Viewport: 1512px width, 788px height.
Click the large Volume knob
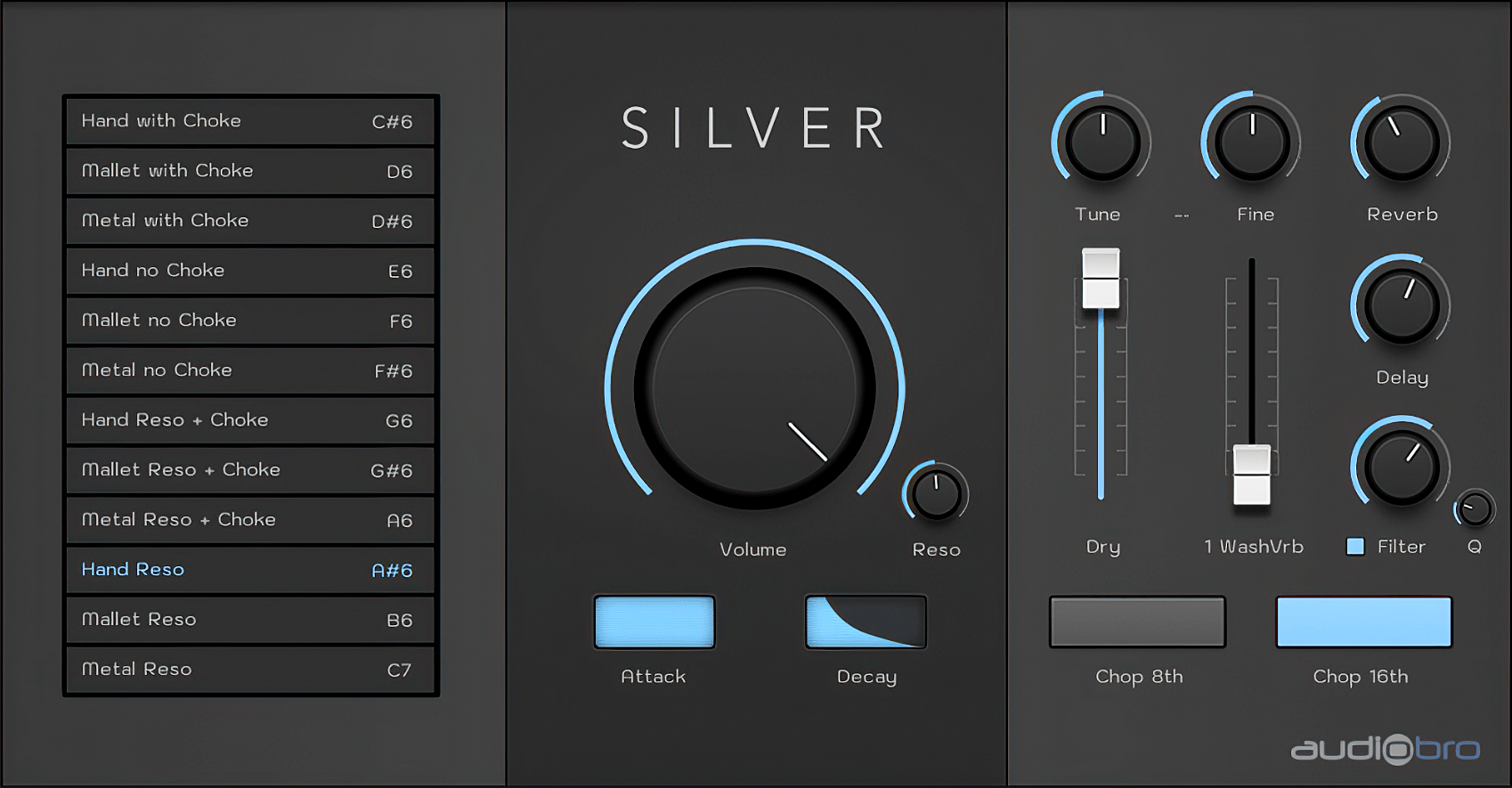[x=754, y=388]
